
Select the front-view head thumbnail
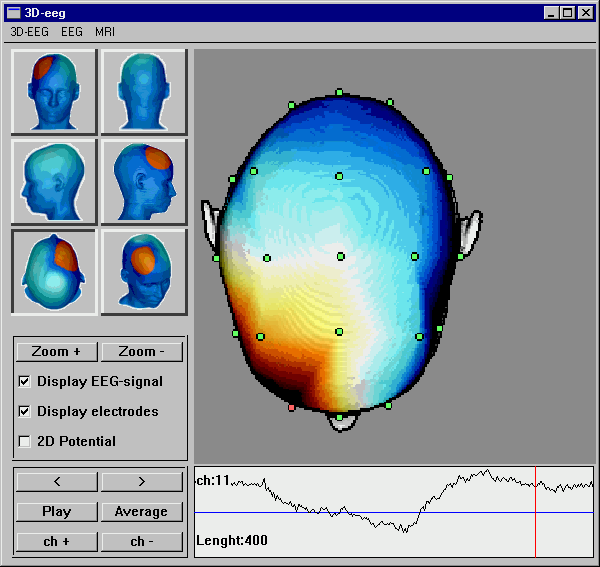tap(54, 92)
